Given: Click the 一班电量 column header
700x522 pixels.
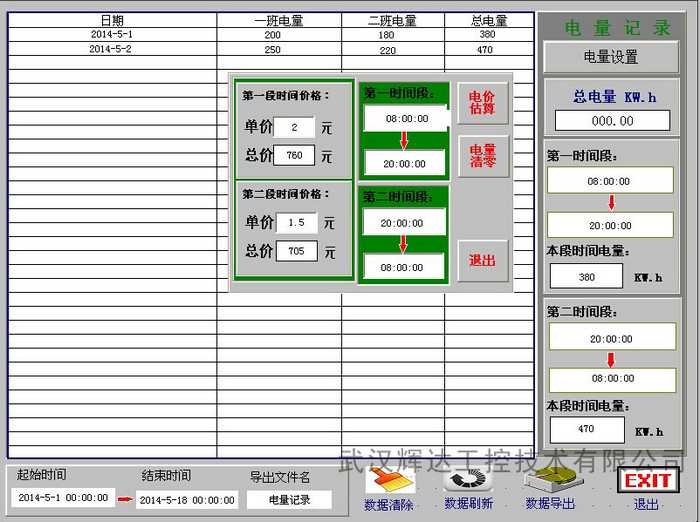Looking at the screenshot, I should click(x=279, y=20).
